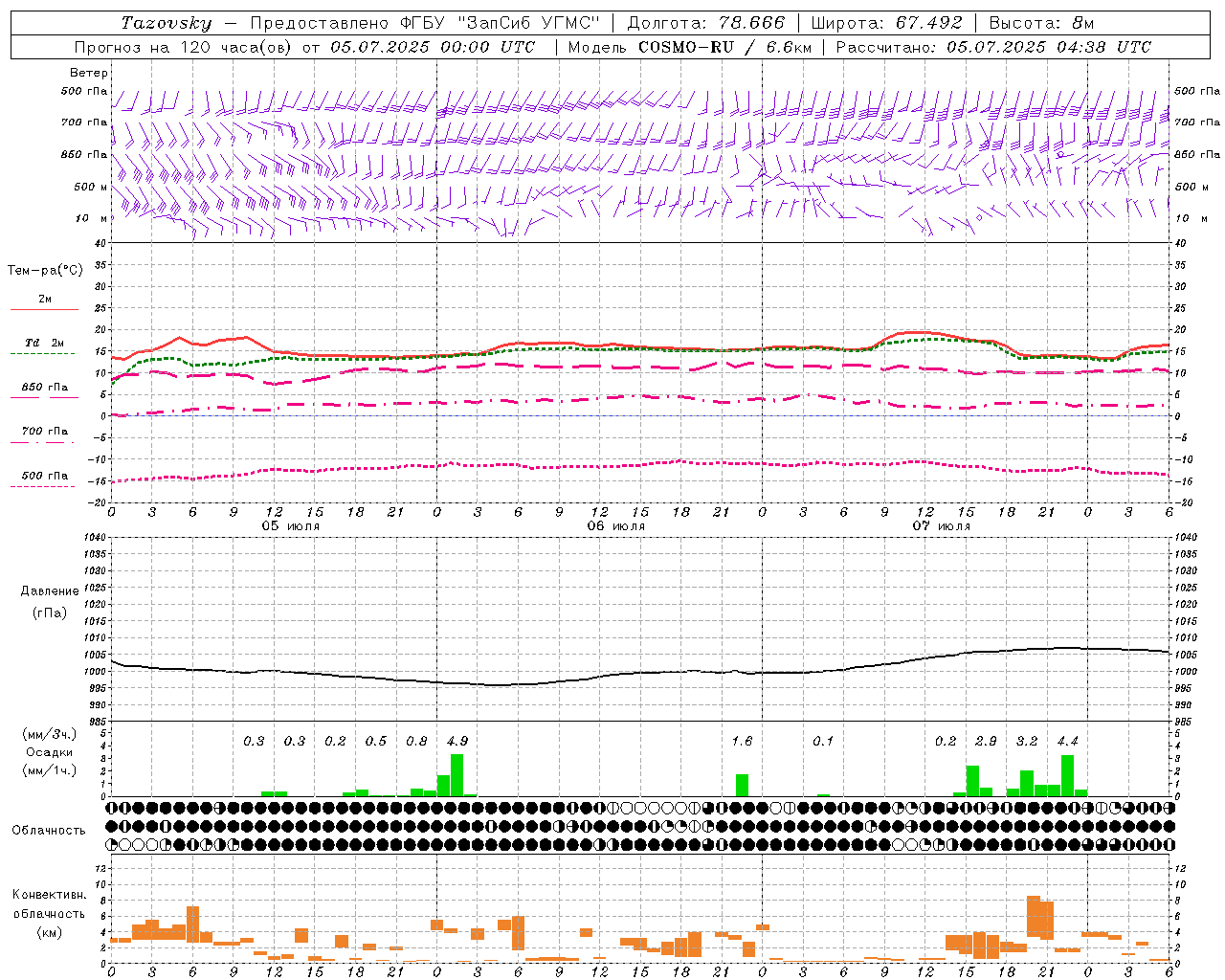Viewport: 1225px width, 980px height.
Task: Click the tallest green bar below 4.9
Action: [x=457, y=775]
